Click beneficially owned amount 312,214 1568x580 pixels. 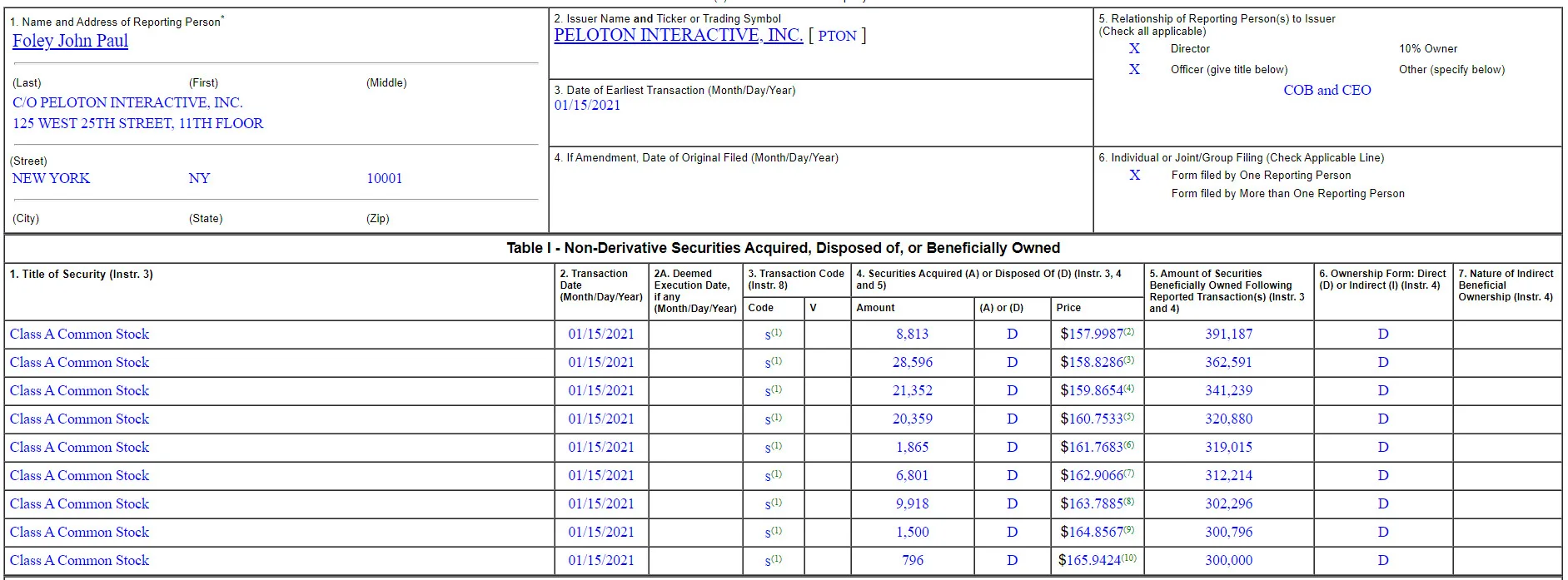[x=1228, y=475]
